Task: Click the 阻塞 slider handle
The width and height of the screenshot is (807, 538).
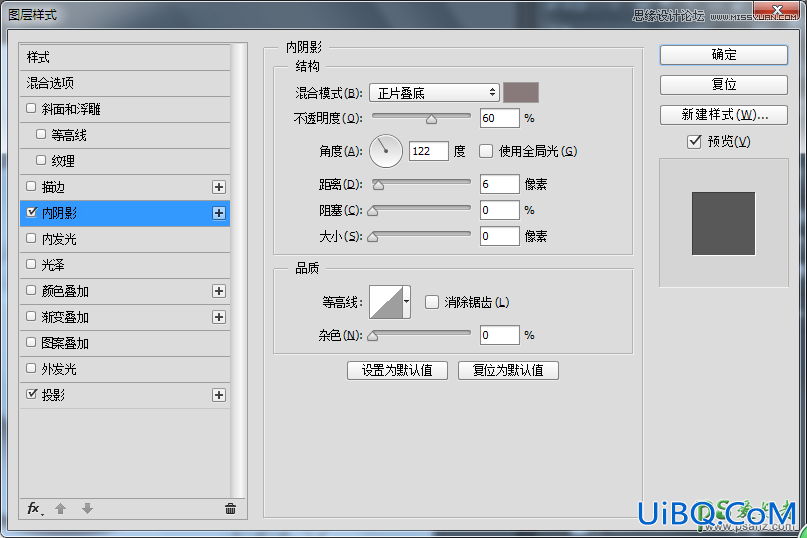Action: click(x=373, y=211)
